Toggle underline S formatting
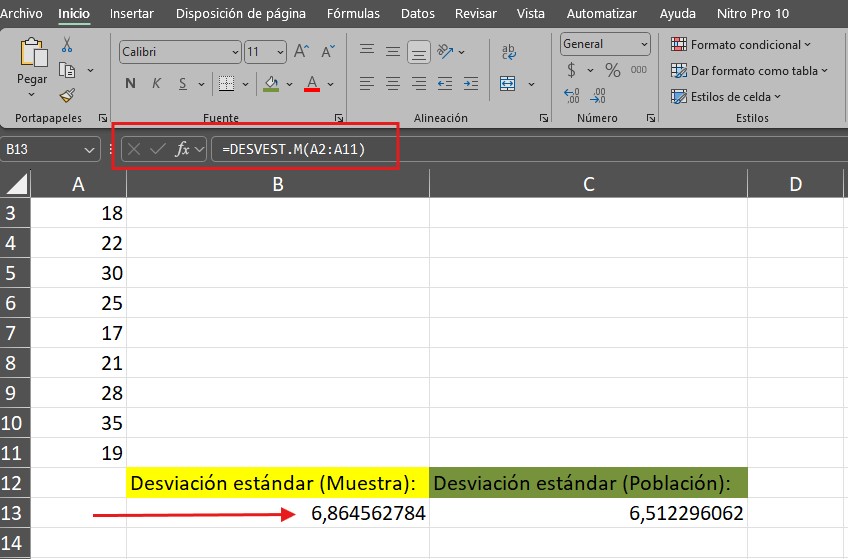 click(x=183, y=84)
